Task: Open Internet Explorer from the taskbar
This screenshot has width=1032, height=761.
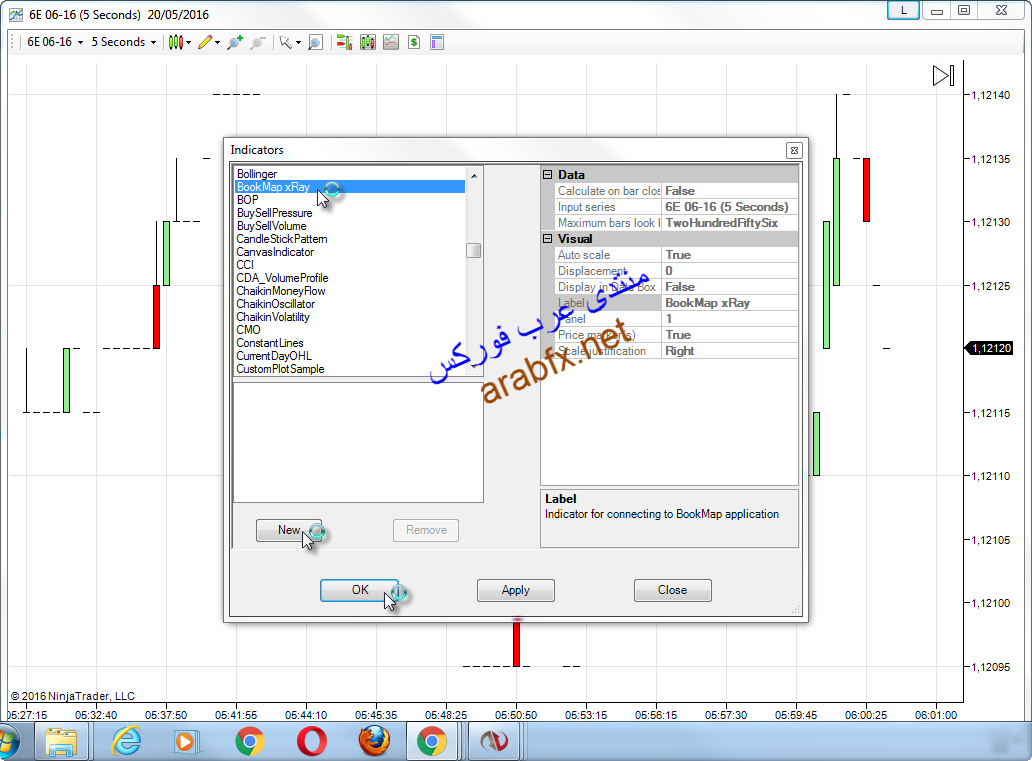Action: point(126,742)
